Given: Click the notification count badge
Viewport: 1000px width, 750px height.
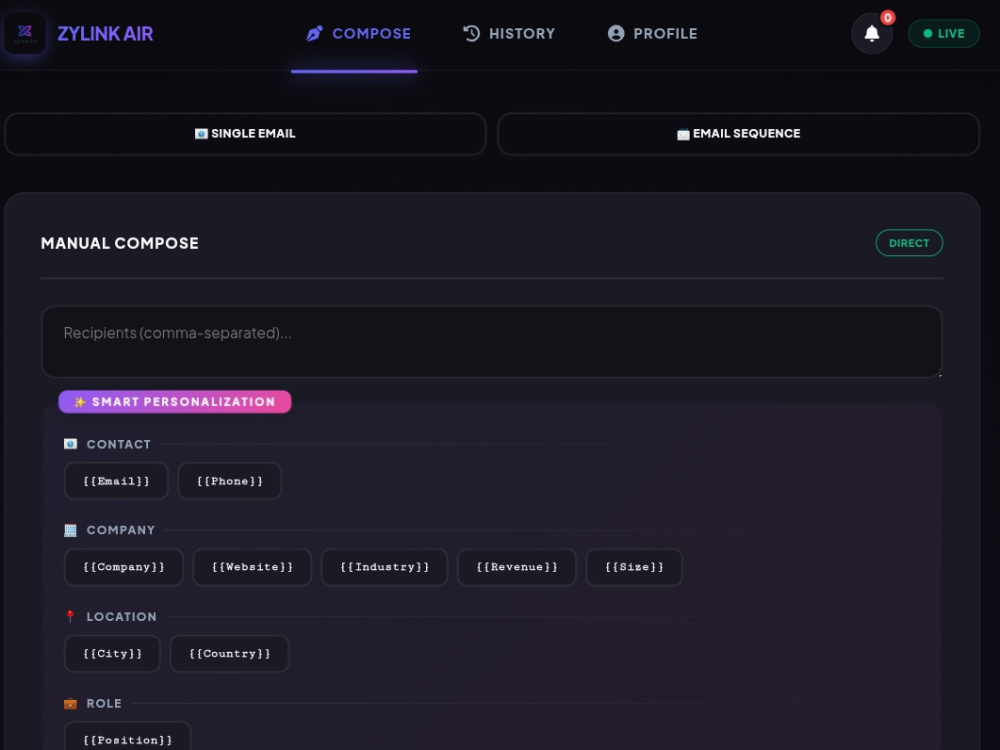Looking at the screenshot, I should [887, 18].
